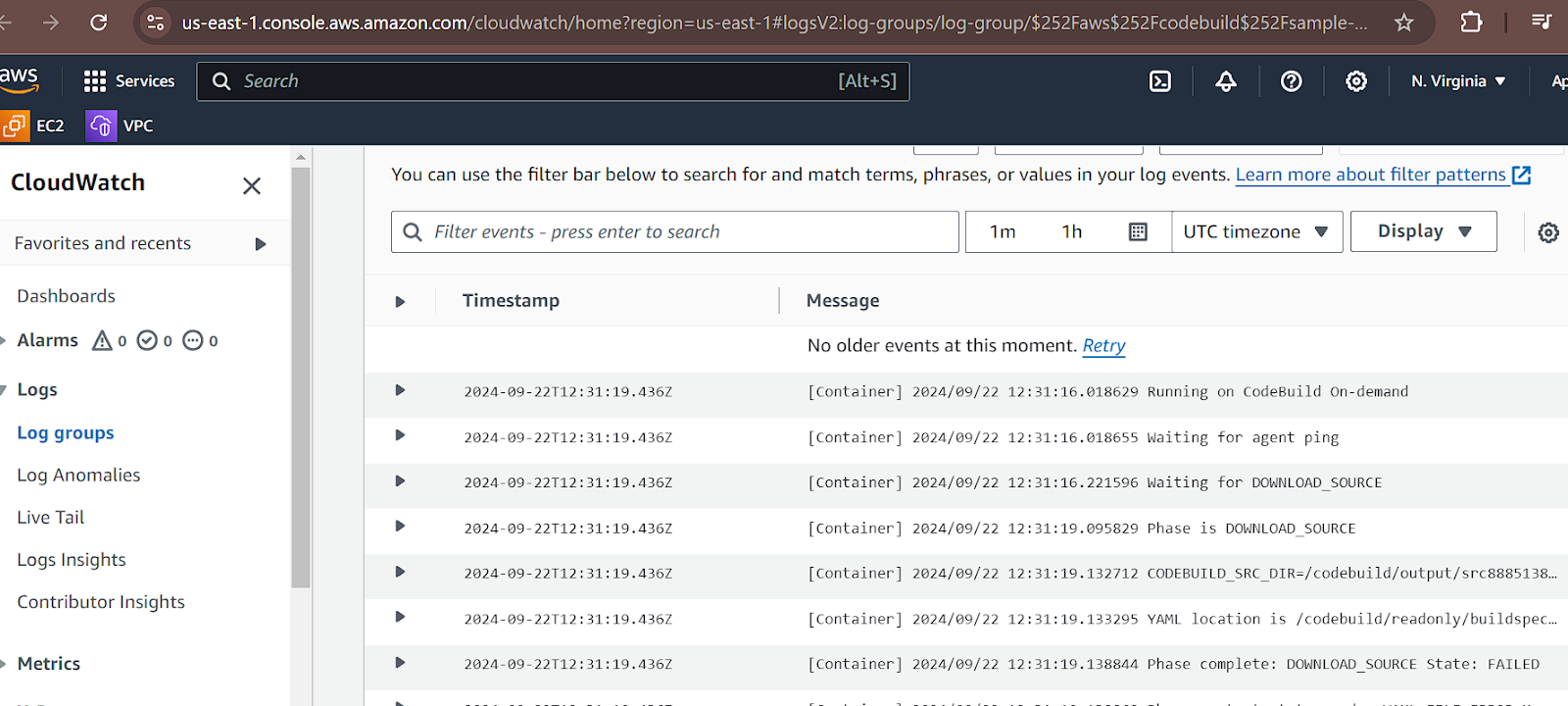Open log events preferences gear
This screenshot has height=706, width=1568.
click(x=1548, y=232)
